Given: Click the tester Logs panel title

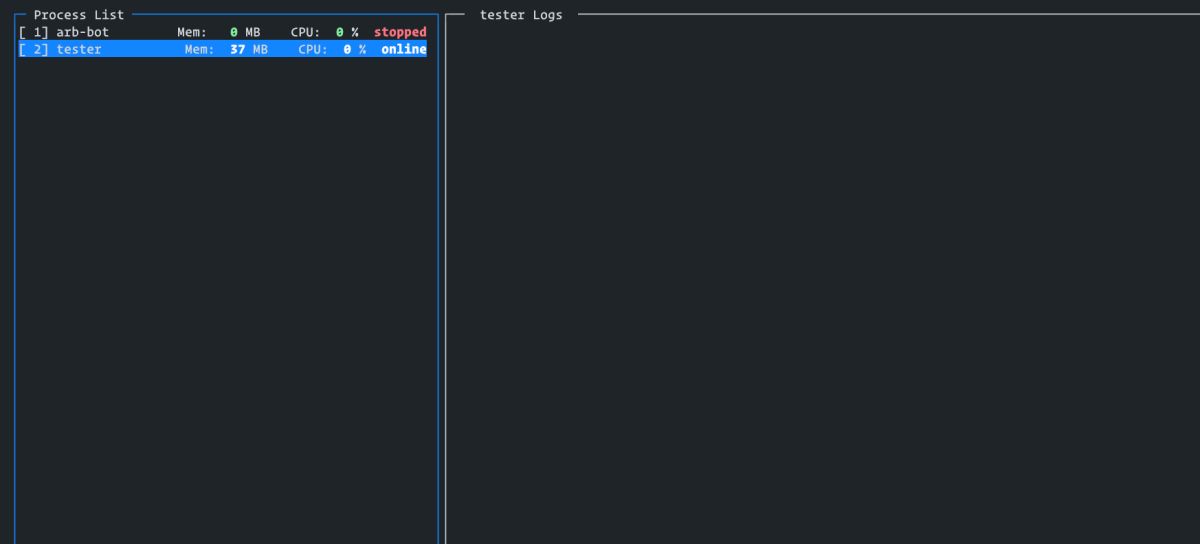Looking at the screenshot, I should click(521, 15).
